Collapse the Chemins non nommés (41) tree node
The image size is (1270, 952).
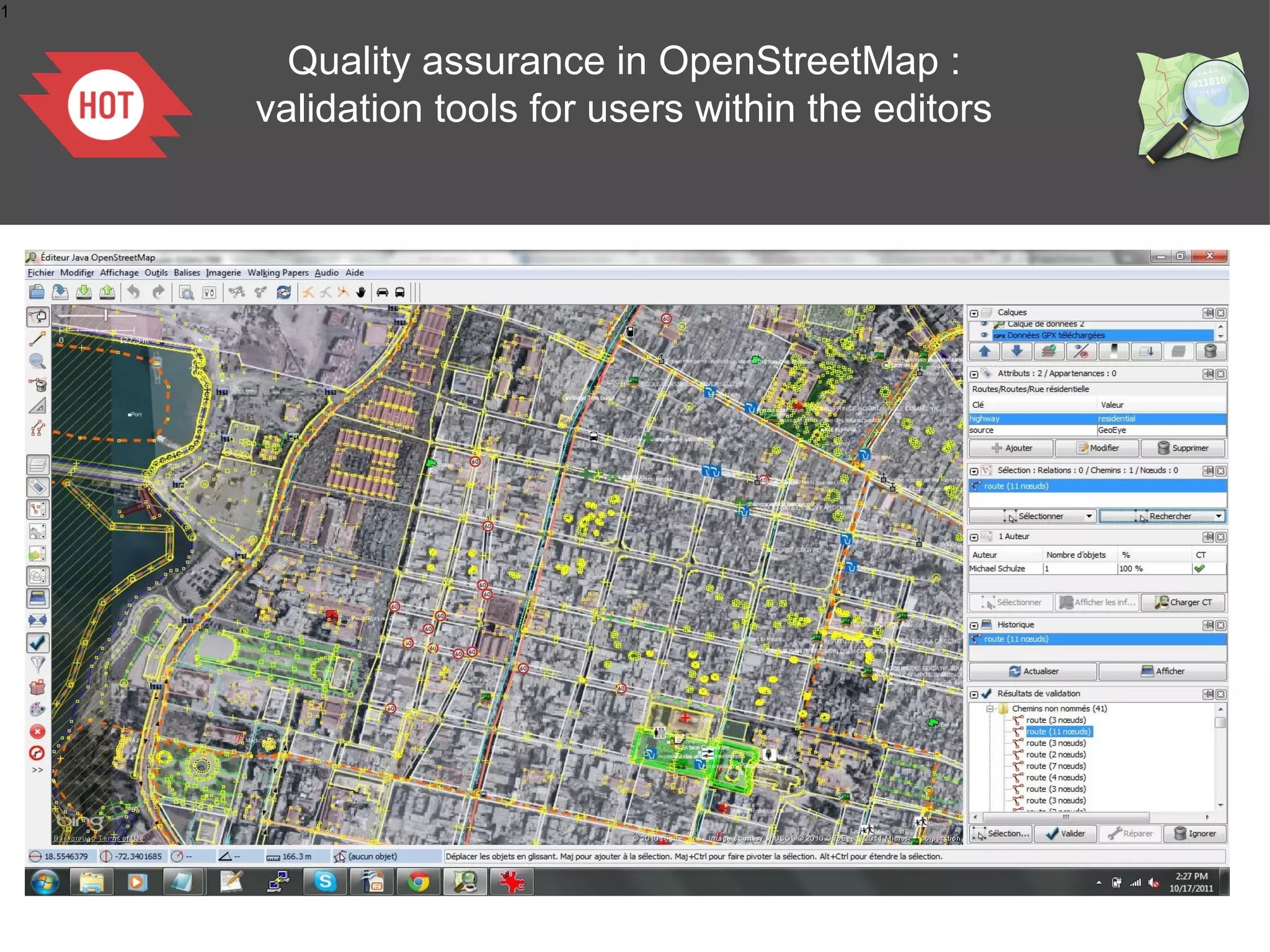click(990, 708)
